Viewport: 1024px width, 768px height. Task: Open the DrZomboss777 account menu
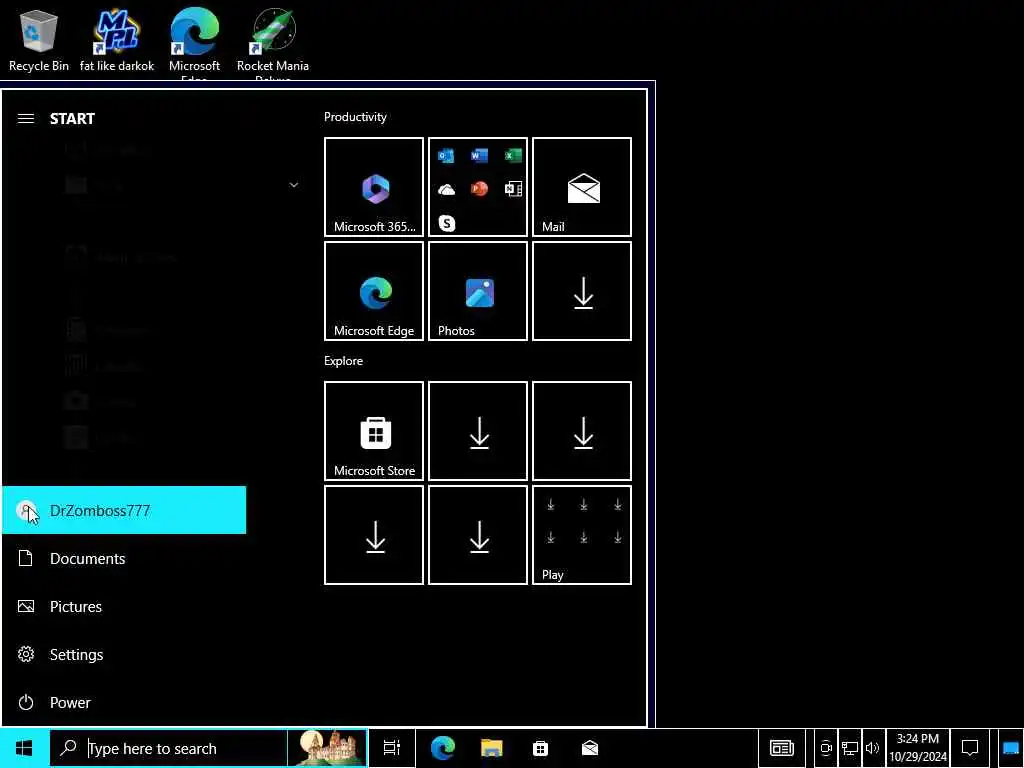tap(124, 510)
